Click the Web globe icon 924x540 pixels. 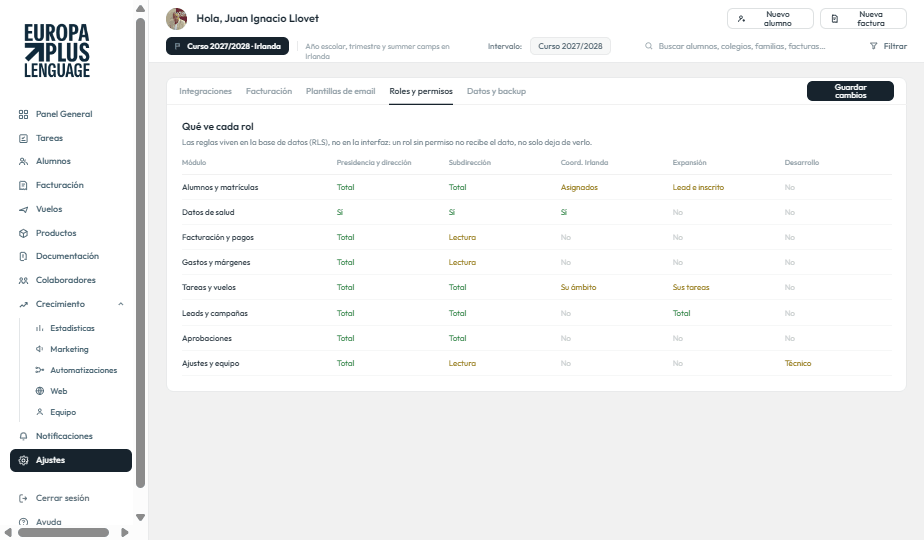tap(39, 391)
